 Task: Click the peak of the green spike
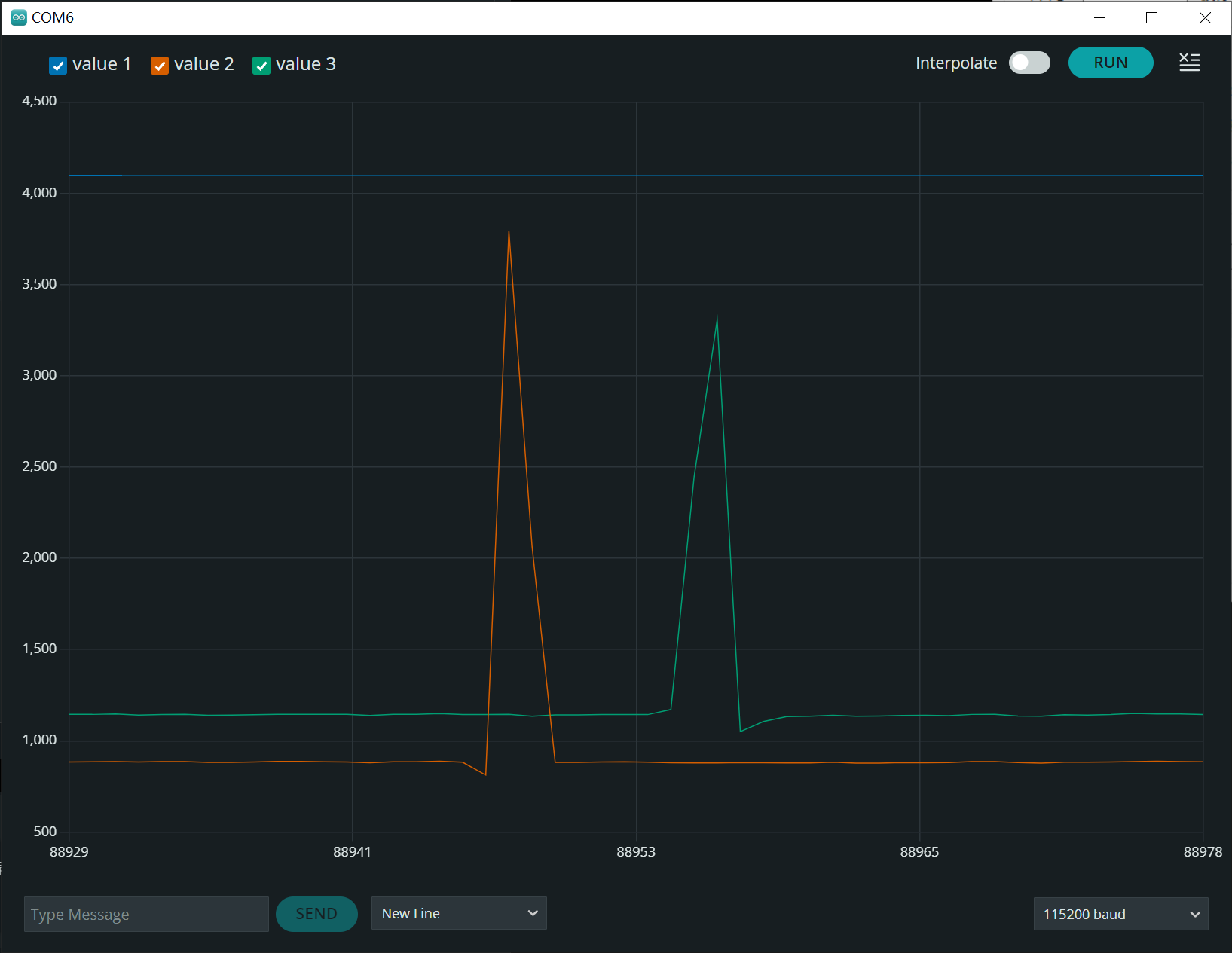click(x=717, y=319)
